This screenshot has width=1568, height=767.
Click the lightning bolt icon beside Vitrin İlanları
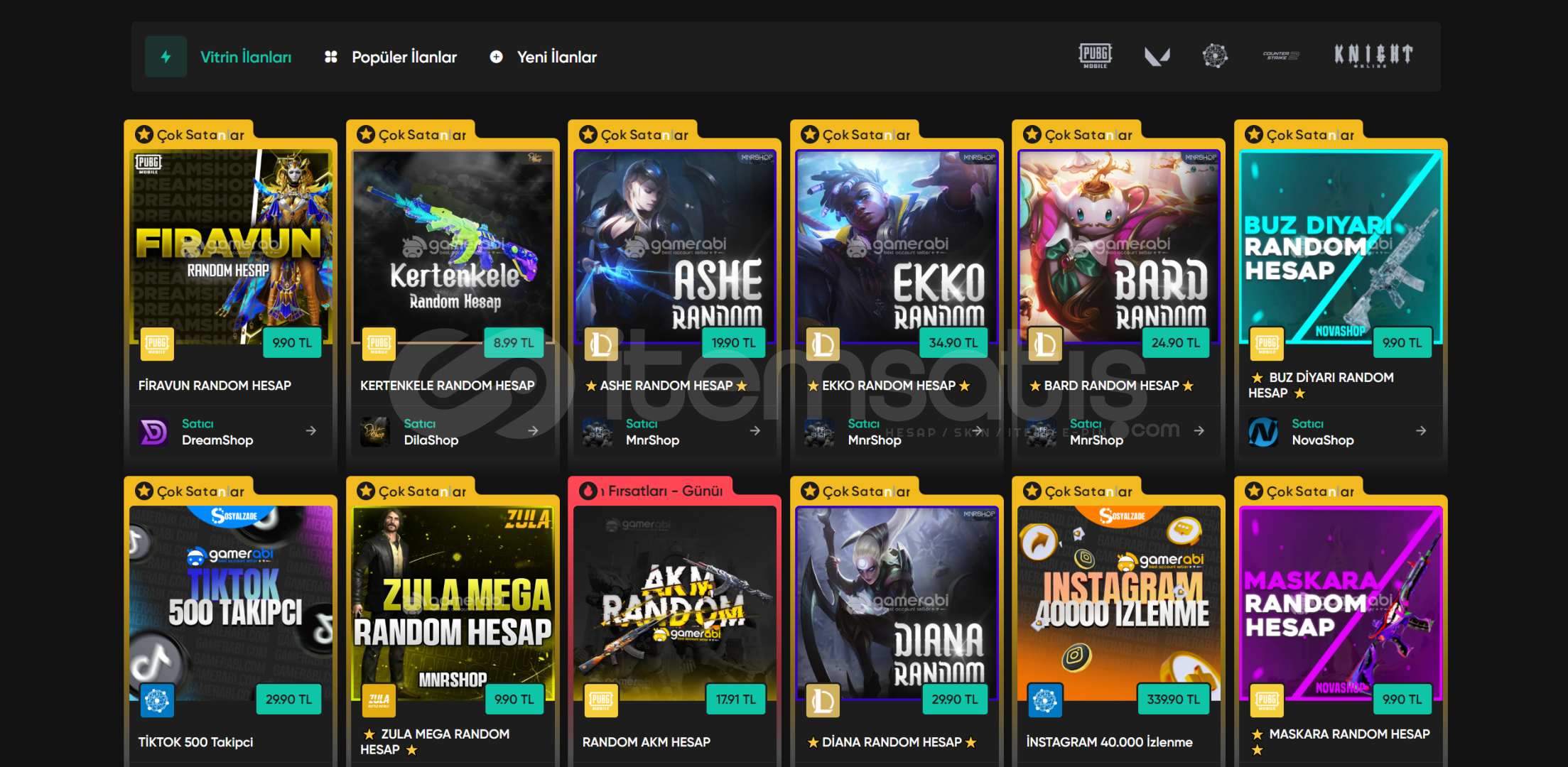pos(166,57)
